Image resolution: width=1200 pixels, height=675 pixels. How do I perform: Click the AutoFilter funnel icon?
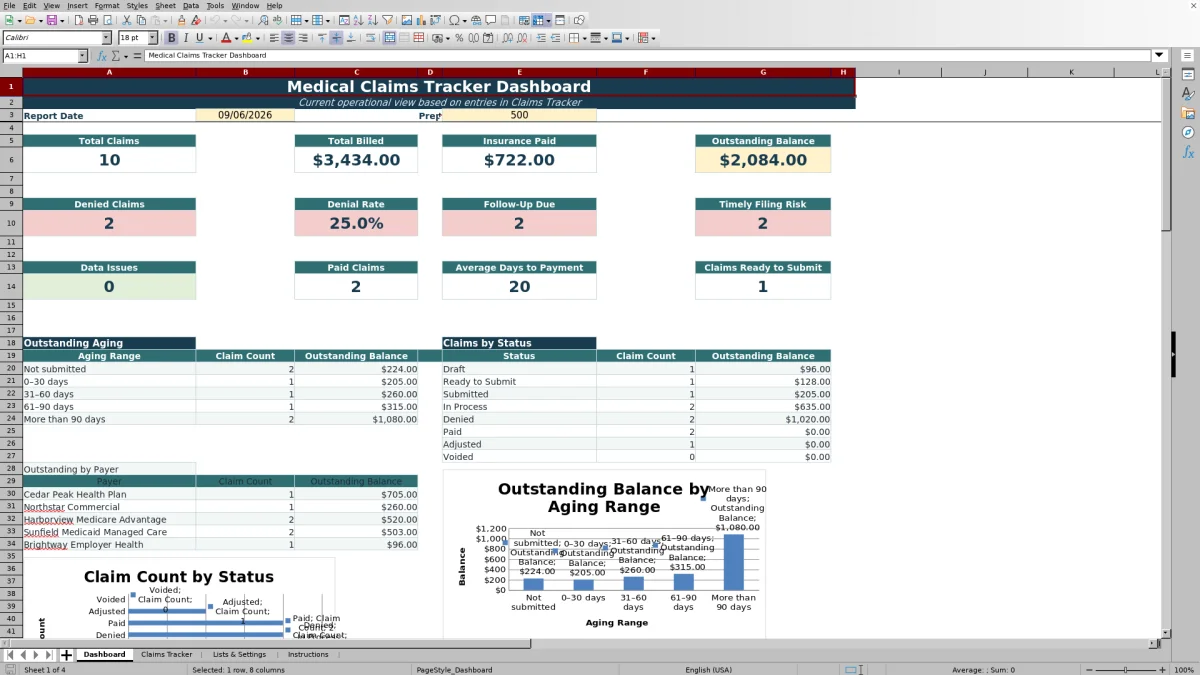(x=386, y=20)
